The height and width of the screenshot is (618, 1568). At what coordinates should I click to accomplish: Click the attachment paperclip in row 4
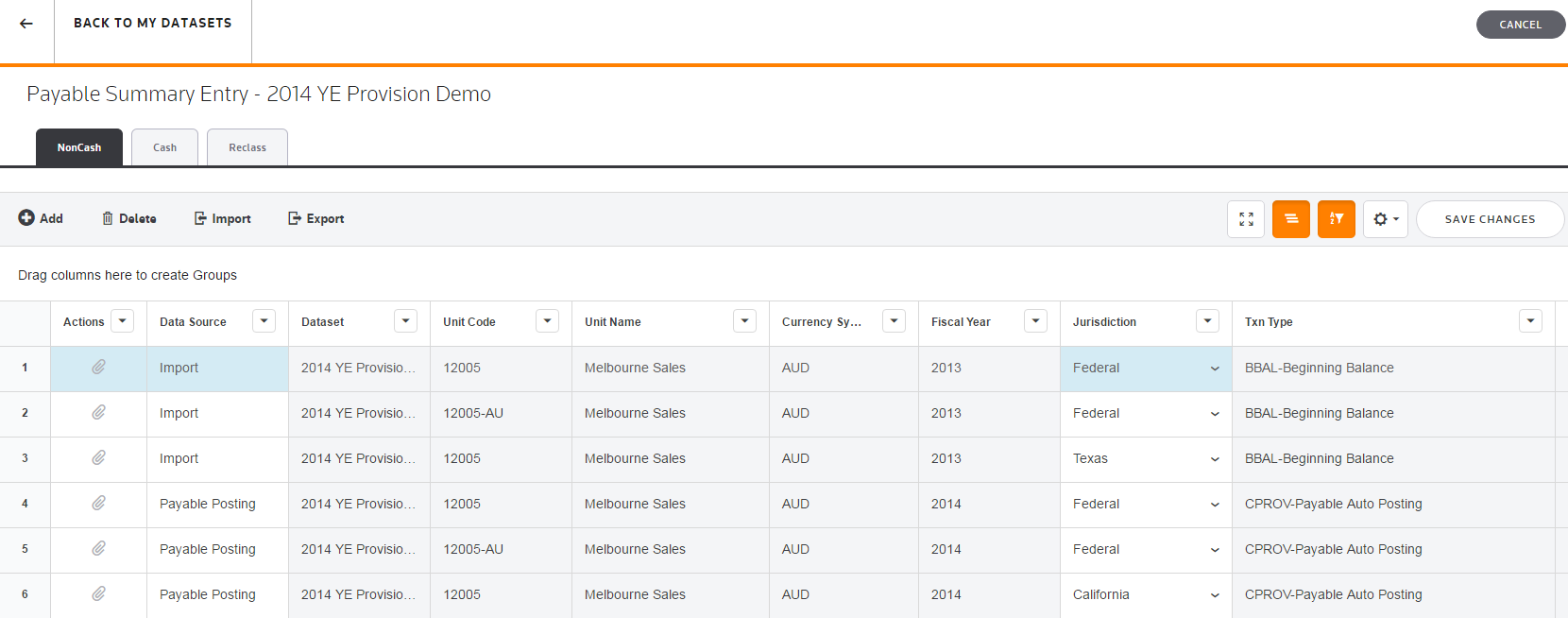[x=98, y=504]
